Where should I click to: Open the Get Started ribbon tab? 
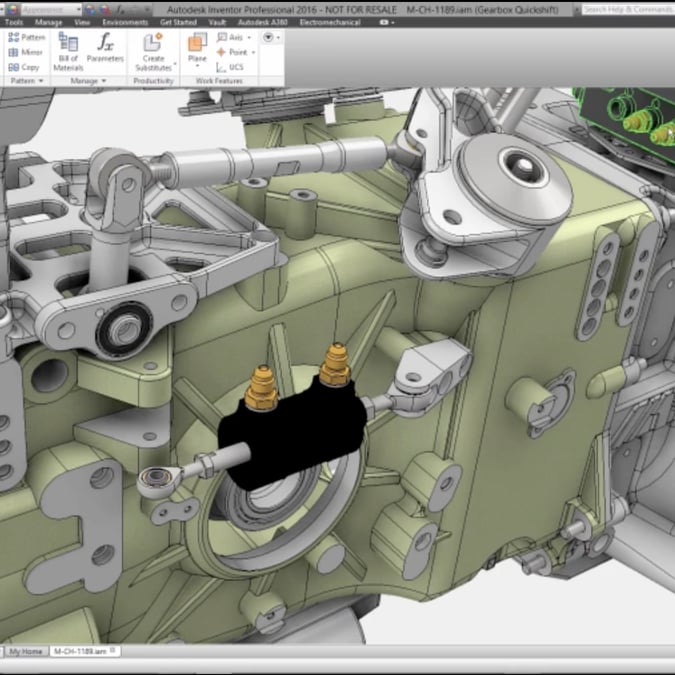[178, 22]
